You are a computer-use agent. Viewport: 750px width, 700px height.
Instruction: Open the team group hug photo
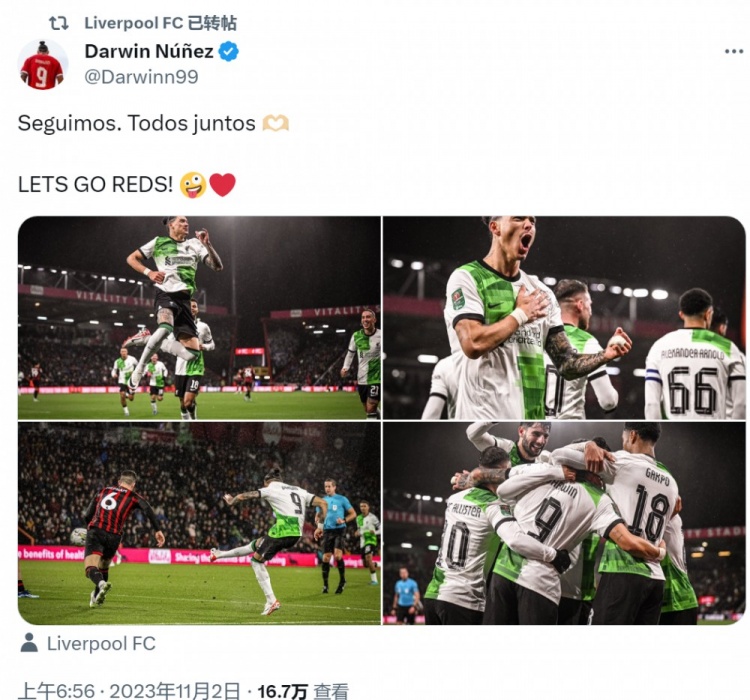(x=564, y=523)
